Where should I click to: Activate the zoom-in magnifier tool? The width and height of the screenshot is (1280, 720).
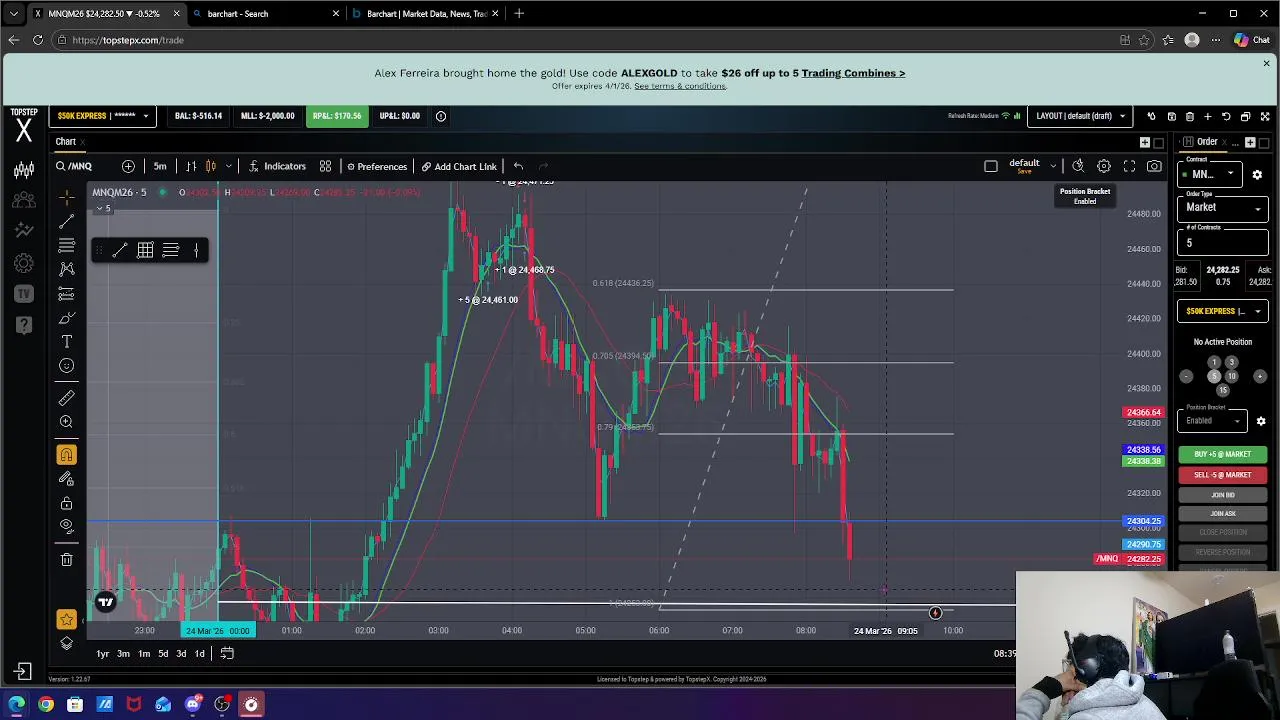(66, 422)
